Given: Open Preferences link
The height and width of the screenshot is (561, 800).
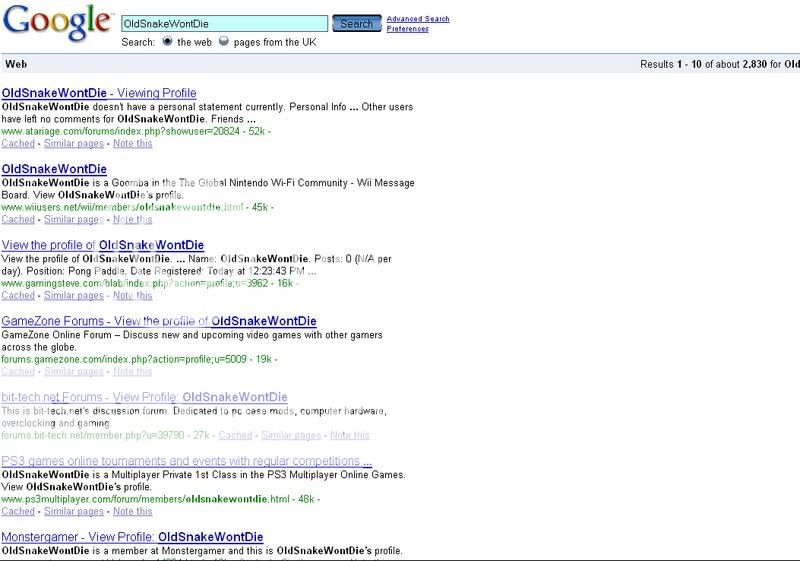Looking at the screenshot, I should (x=407, y=29).
